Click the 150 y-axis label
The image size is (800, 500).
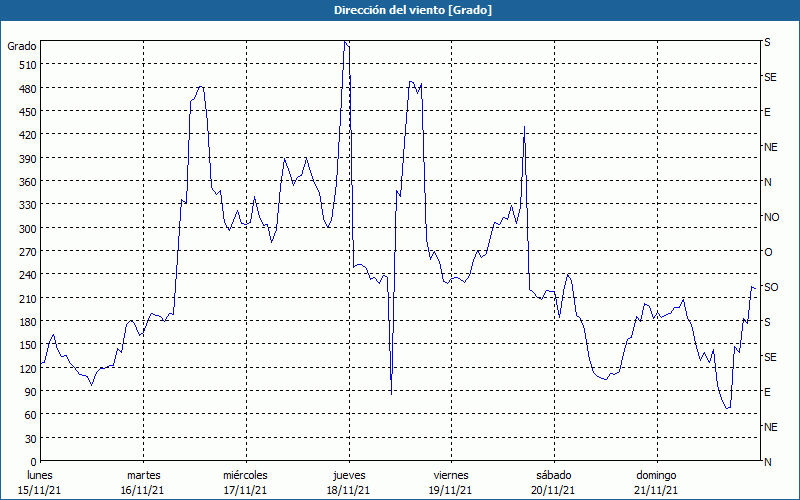click(28, 345)
